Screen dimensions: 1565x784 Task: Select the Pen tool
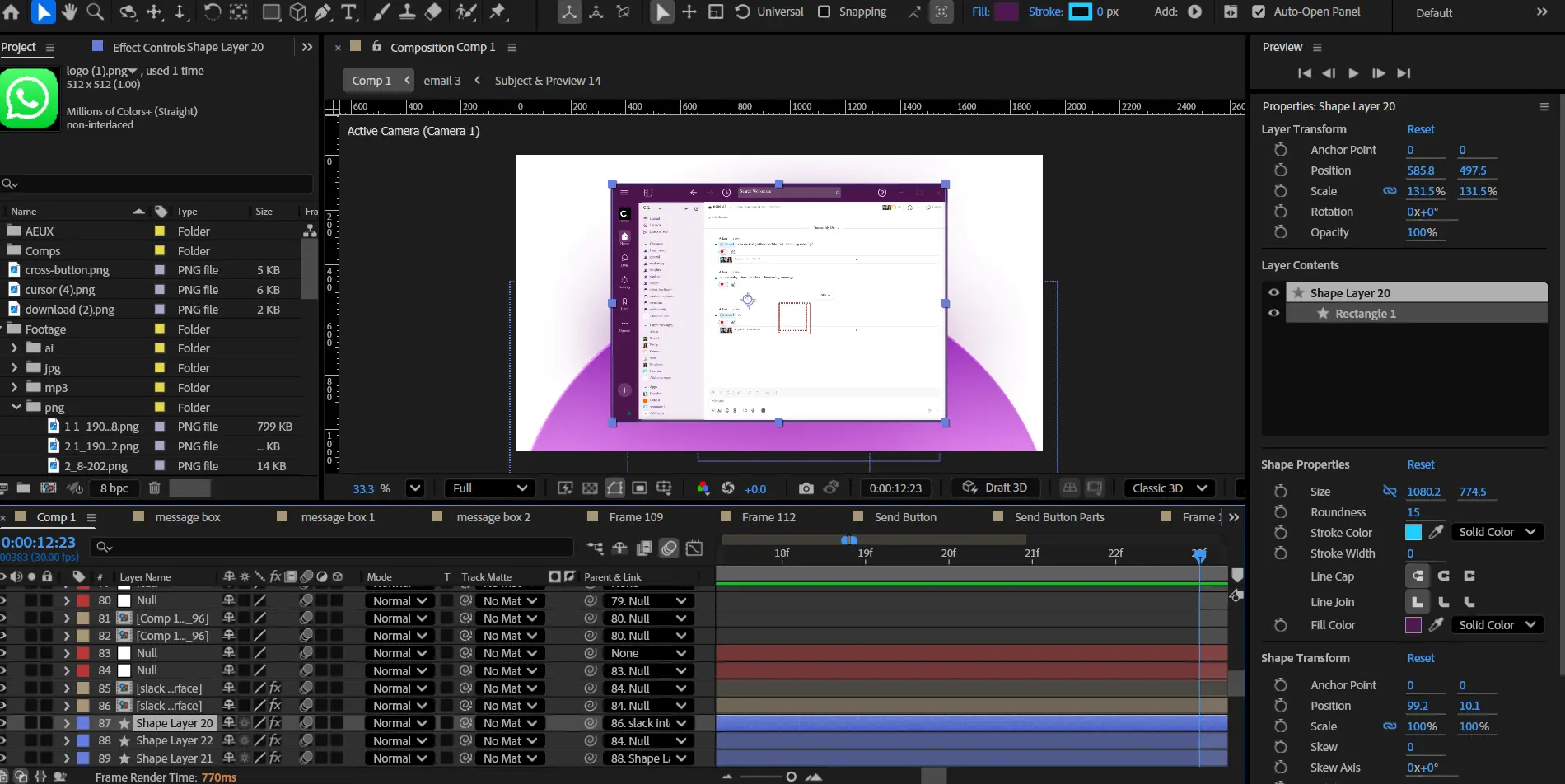click(323, 12)
